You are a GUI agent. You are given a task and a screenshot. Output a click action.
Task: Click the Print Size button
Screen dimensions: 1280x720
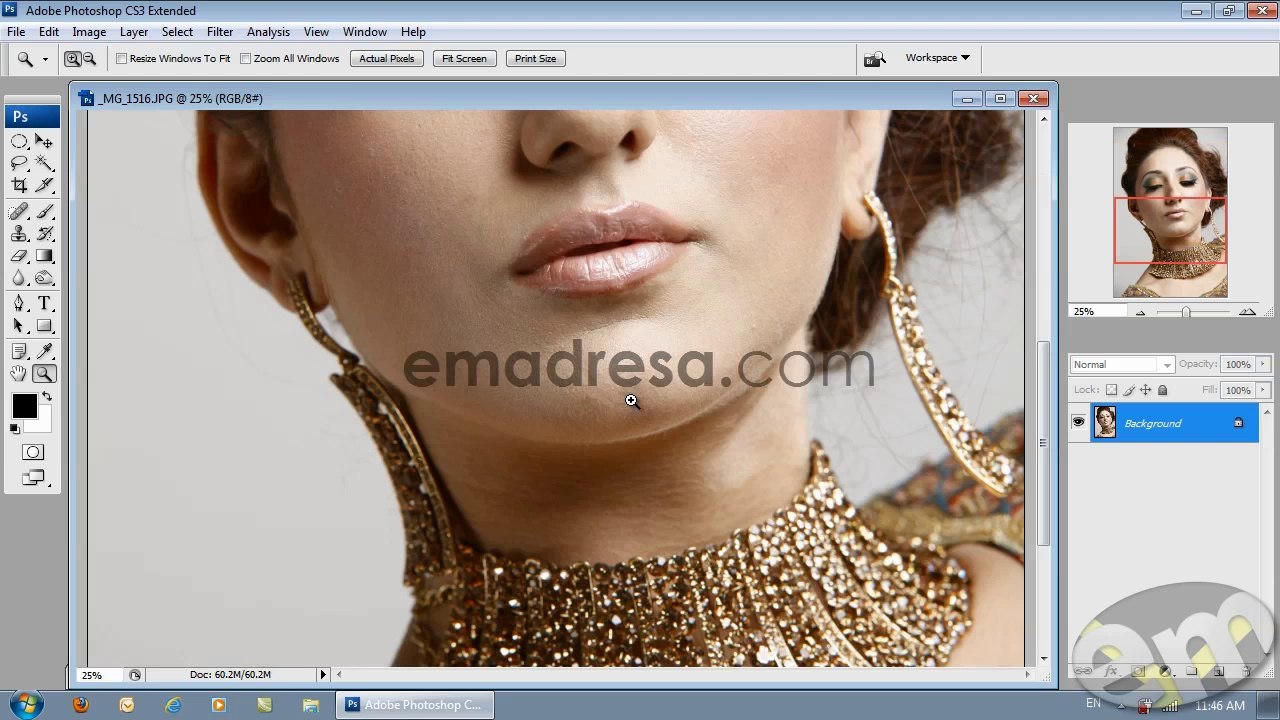pos(535,59)
